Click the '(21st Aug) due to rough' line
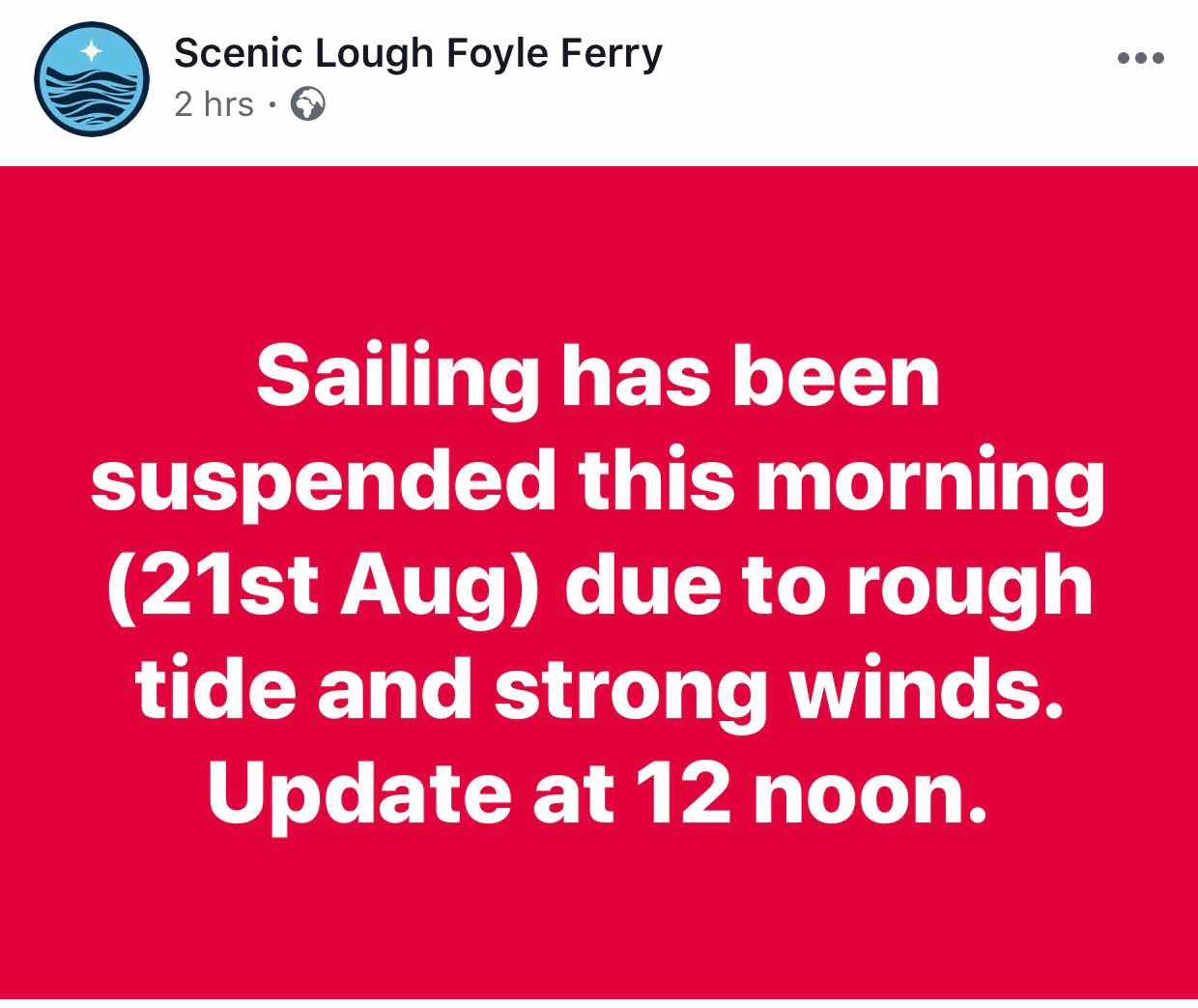1198x1008 pixels. click(x=598, y=586)
